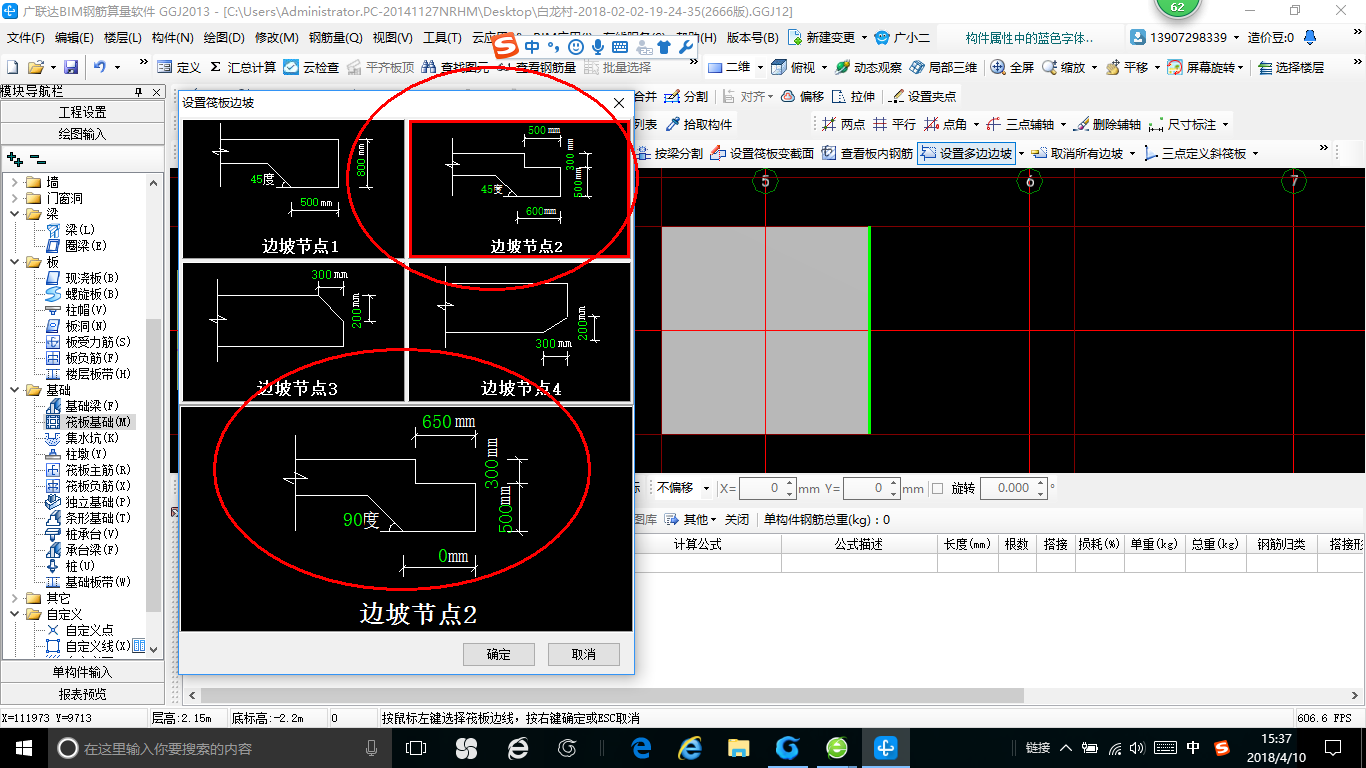Viewport: 1366px width, 768px height.
Task: Open the 钢筋量(Q) menu
Action: (336, 38)
